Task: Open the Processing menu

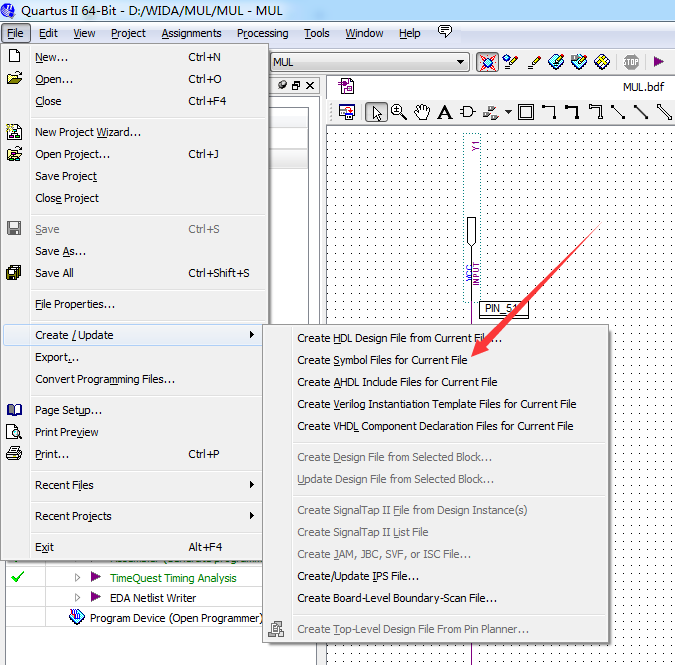Action: [x=263, y=33]
